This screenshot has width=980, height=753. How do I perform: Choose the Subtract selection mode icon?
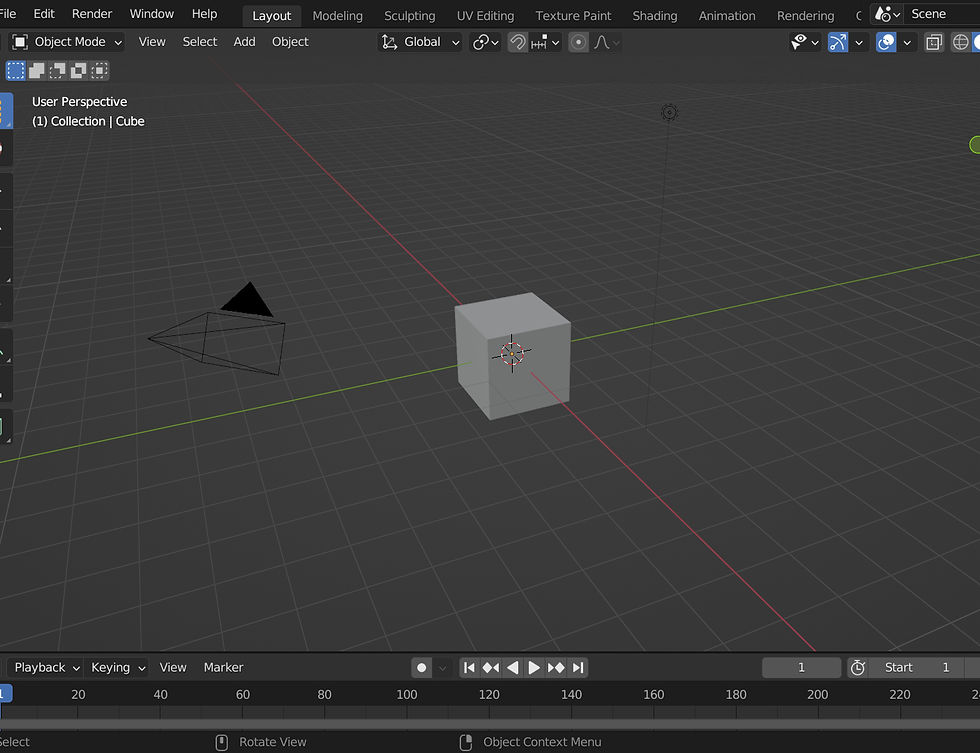[x=58, y=71]
